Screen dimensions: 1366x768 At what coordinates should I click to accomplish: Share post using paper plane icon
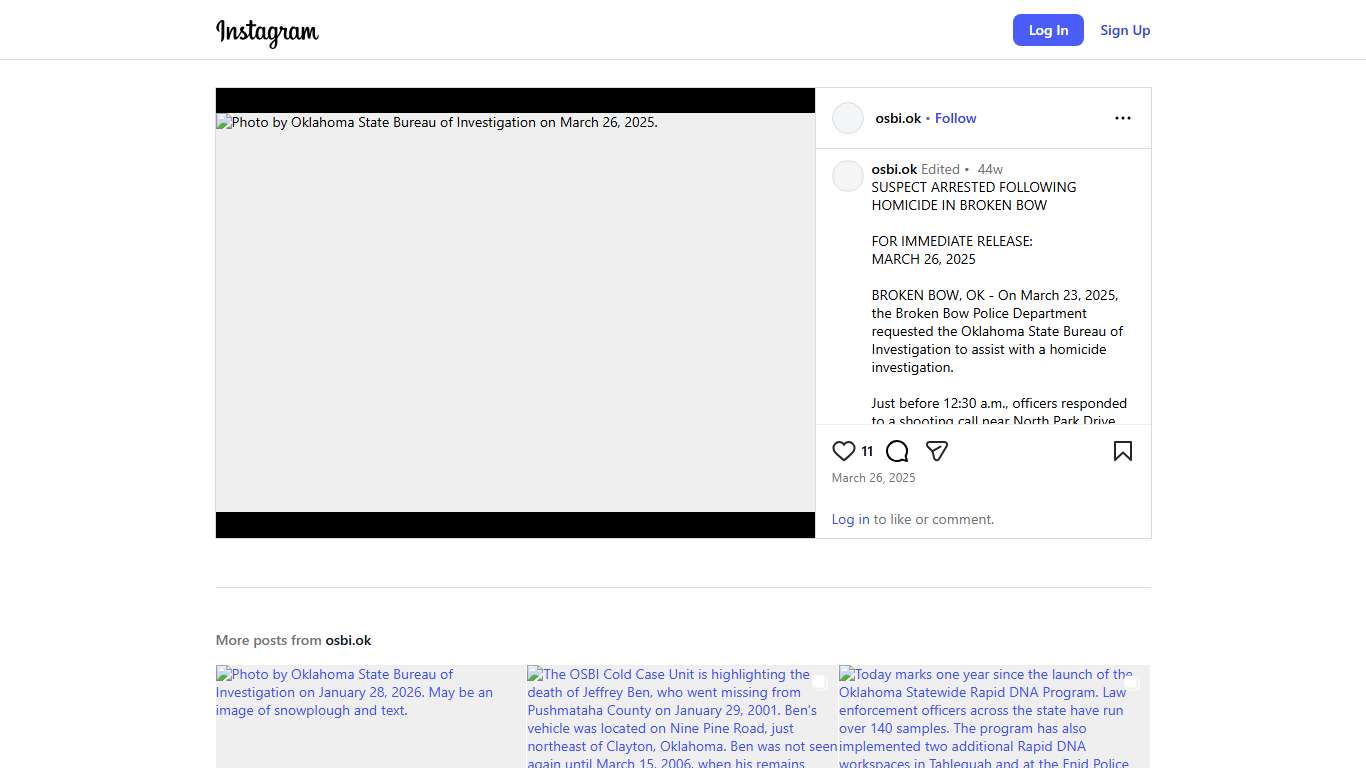tap(937, 451)
